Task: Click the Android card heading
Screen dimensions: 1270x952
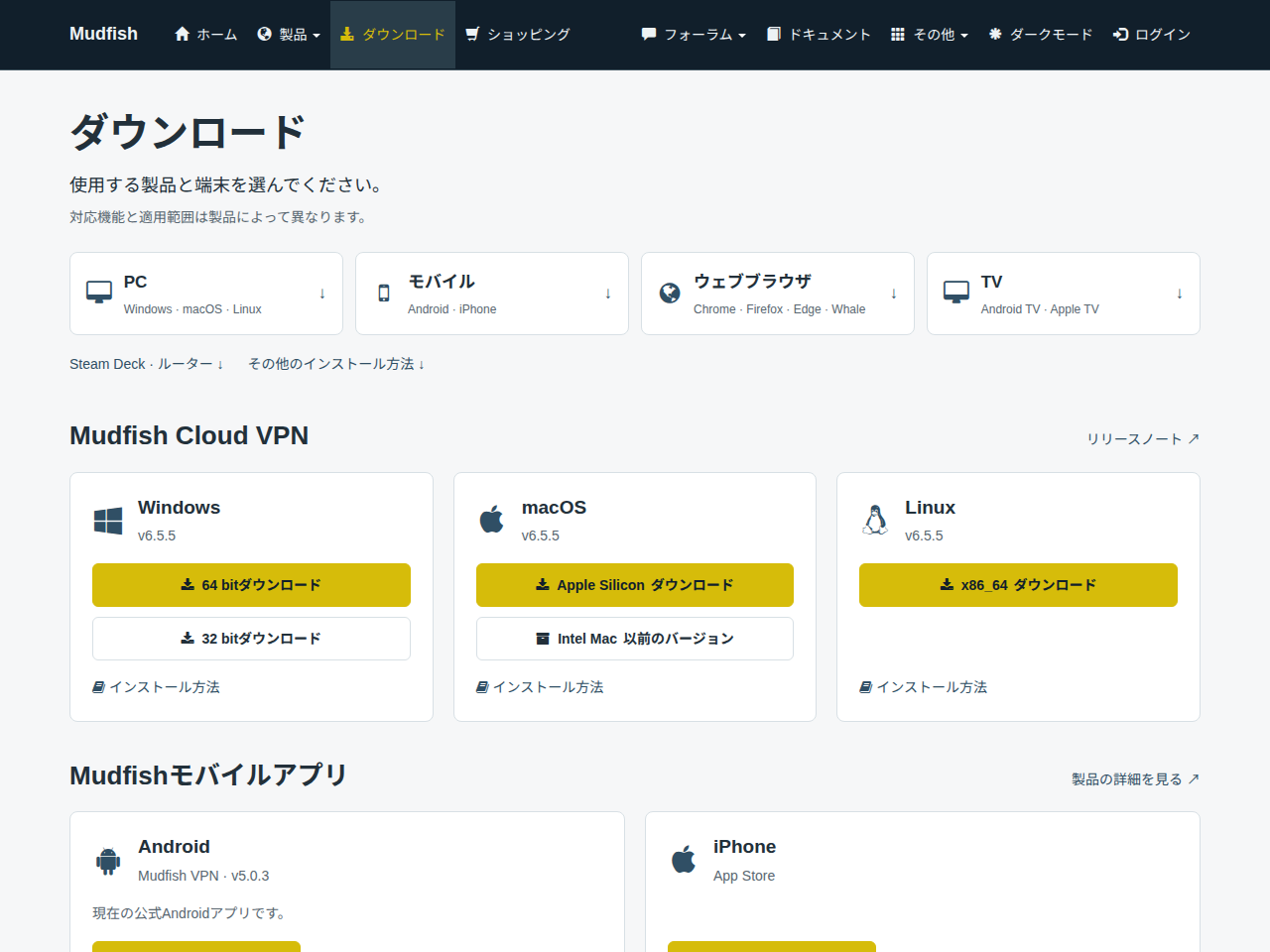Action: pyautogui.click(x=174, y=847)
